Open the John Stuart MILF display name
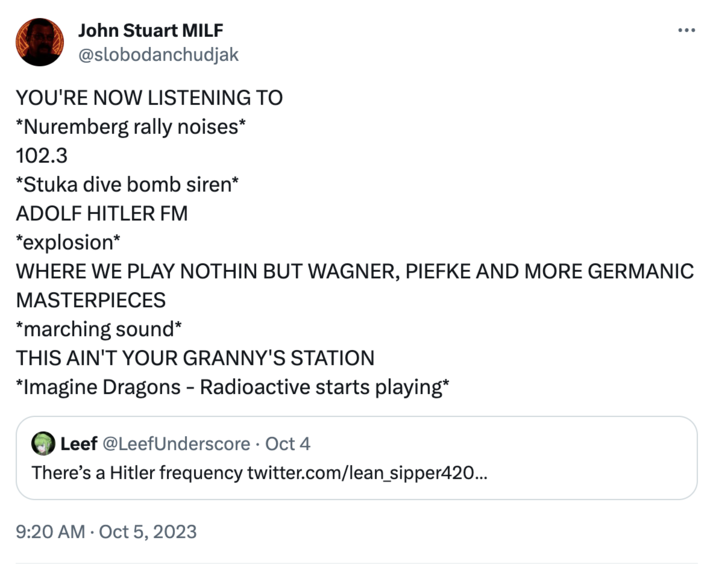This screenshot has width=716, height=564. coord(150,30)
